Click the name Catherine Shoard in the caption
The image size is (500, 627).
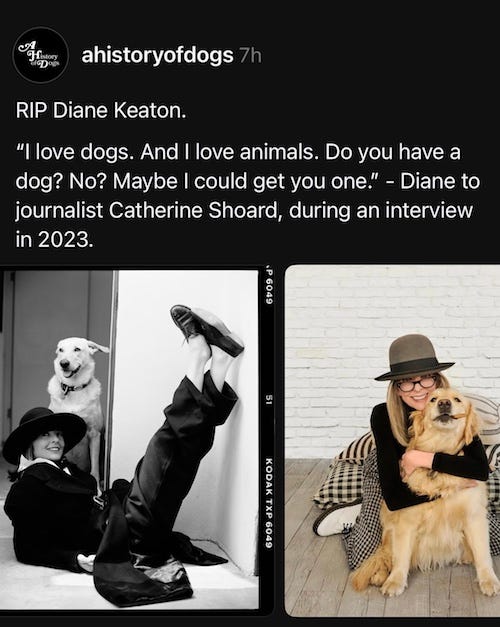point(193,210)
